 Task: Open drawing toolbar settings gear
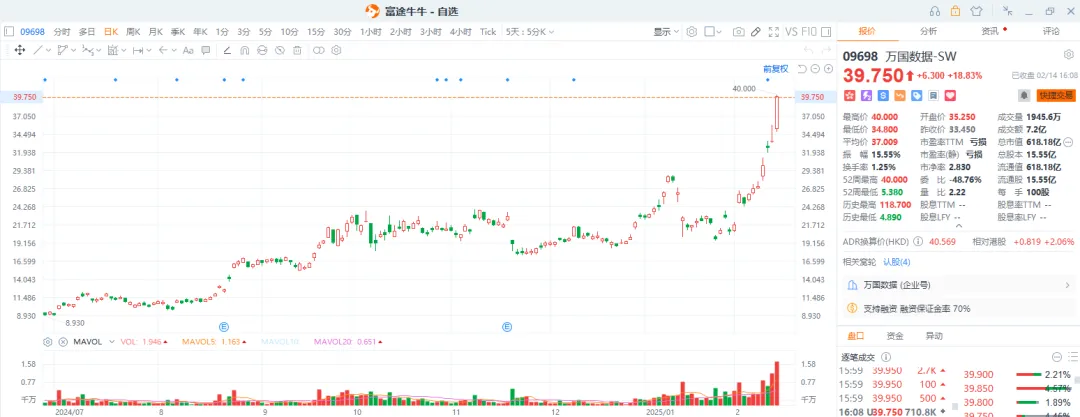point(336,50)
